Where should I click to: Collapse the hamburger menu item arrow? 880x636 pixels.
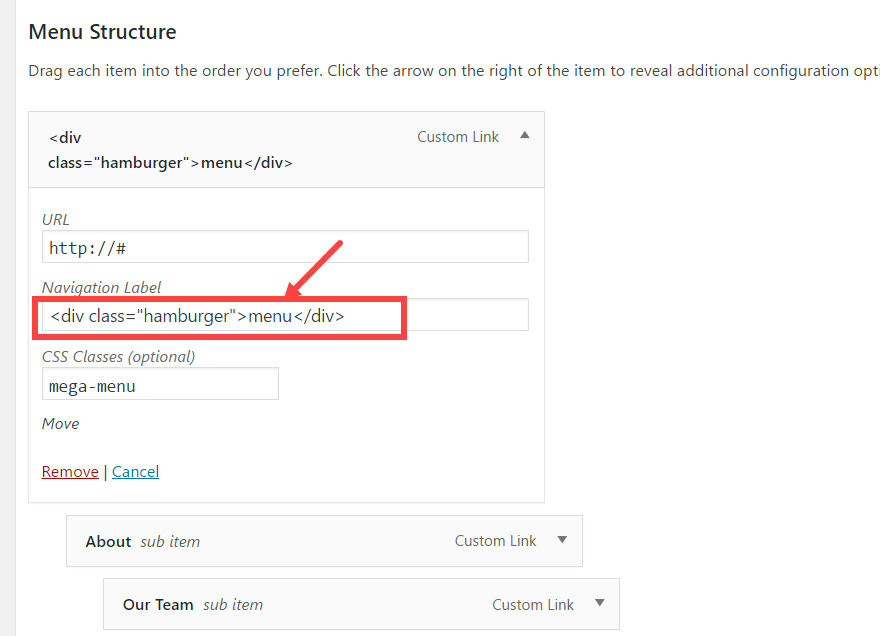[x=525, y=136]
